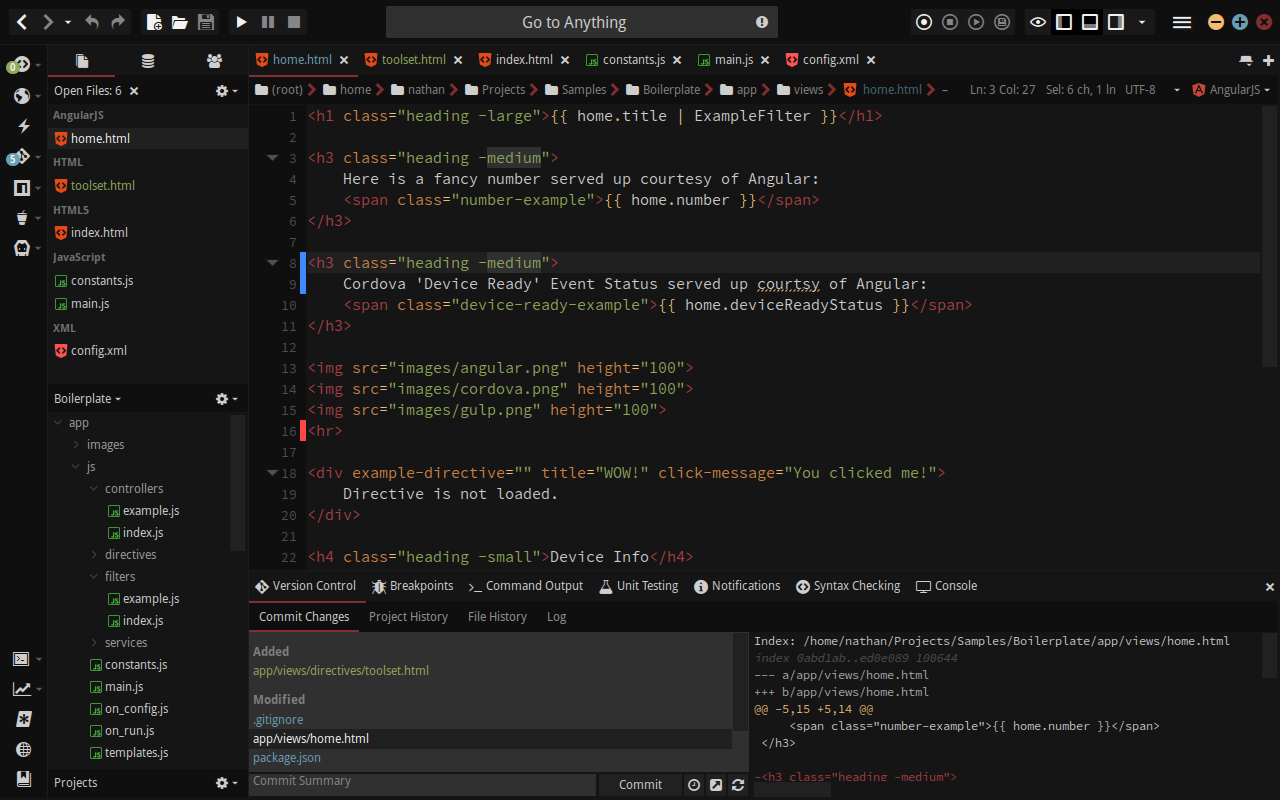Open the database stack icon panel tab
Image resolution: width=1280 pixels, height=800 pixels.
pyautogui.click(x=146, y=59)
